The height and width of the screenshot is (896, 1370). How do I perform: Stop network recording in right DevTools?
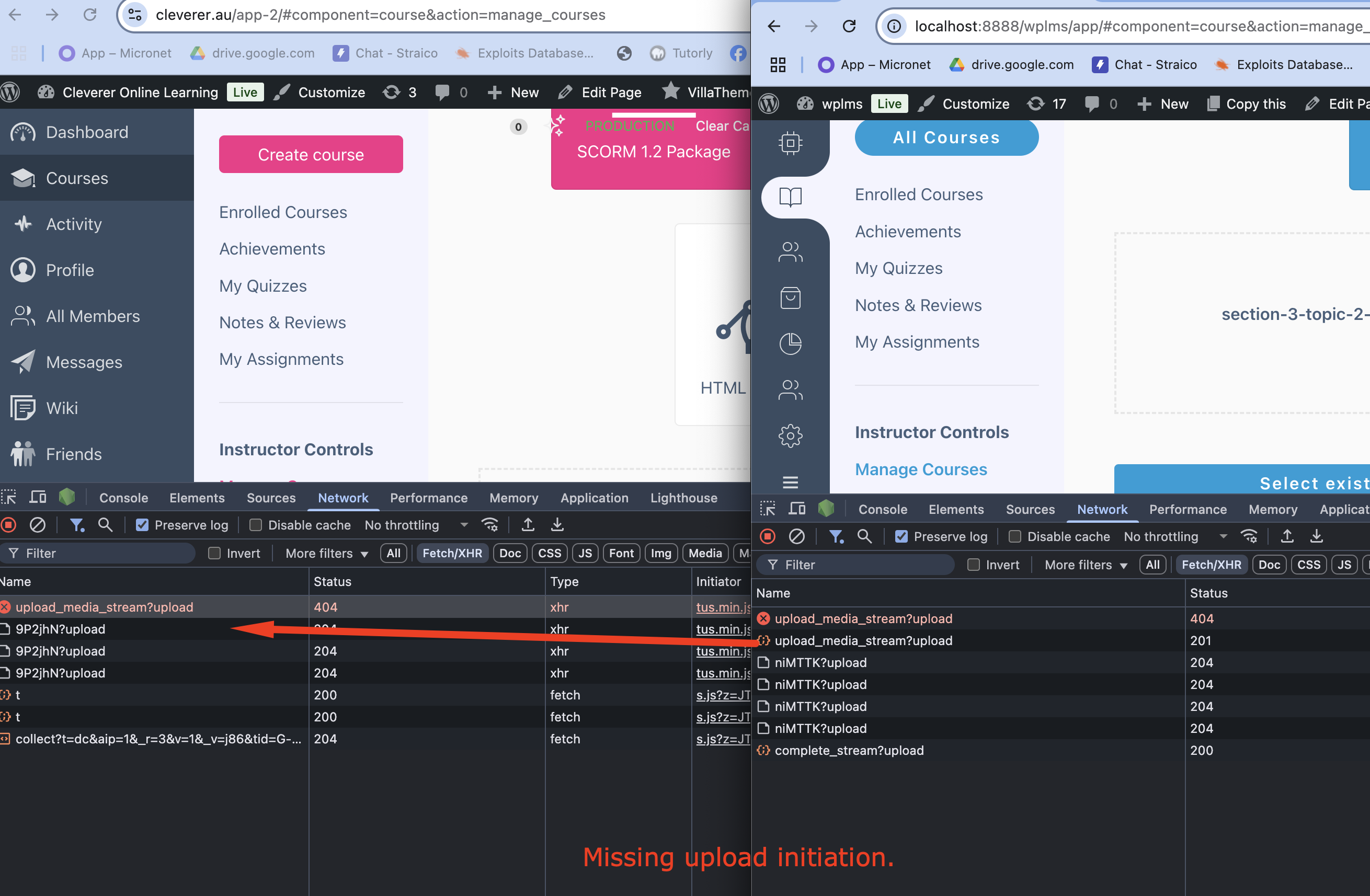[x=767, y=536]
